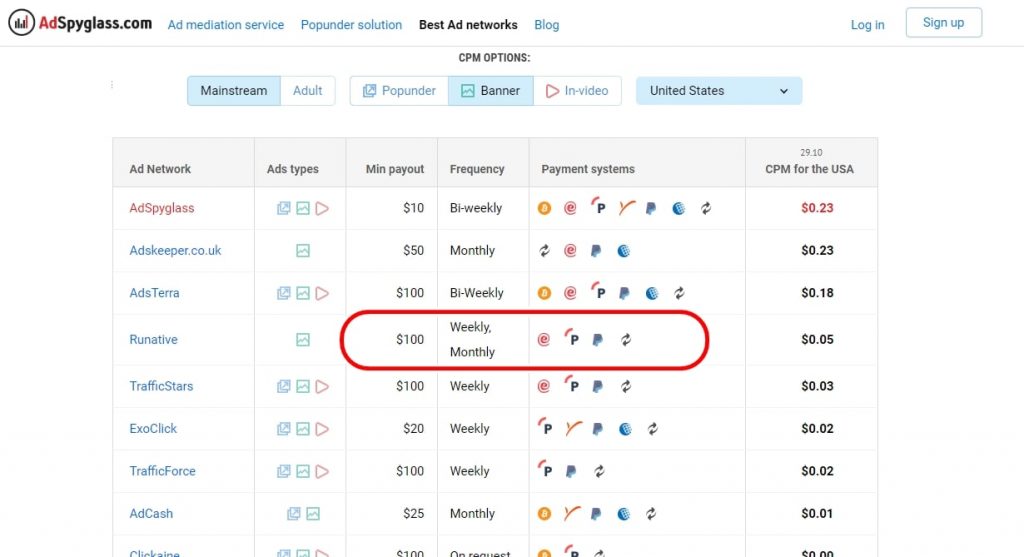Image resolution: width=1024 pixels, height=557 pixels.
Task: Go to Best Ad networks page
Action: click(468, 25)
